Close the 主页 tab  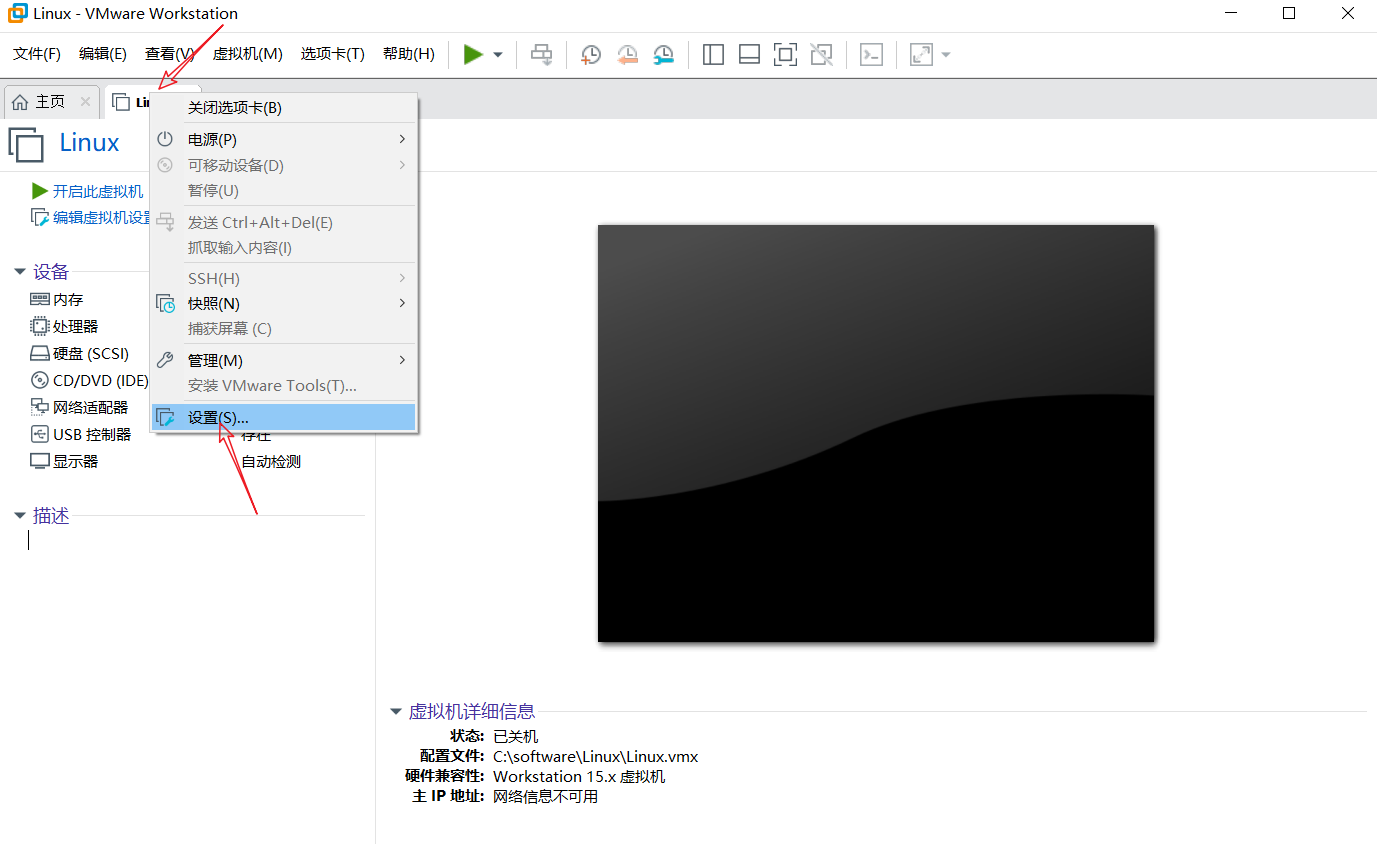(x=85, y=102)
